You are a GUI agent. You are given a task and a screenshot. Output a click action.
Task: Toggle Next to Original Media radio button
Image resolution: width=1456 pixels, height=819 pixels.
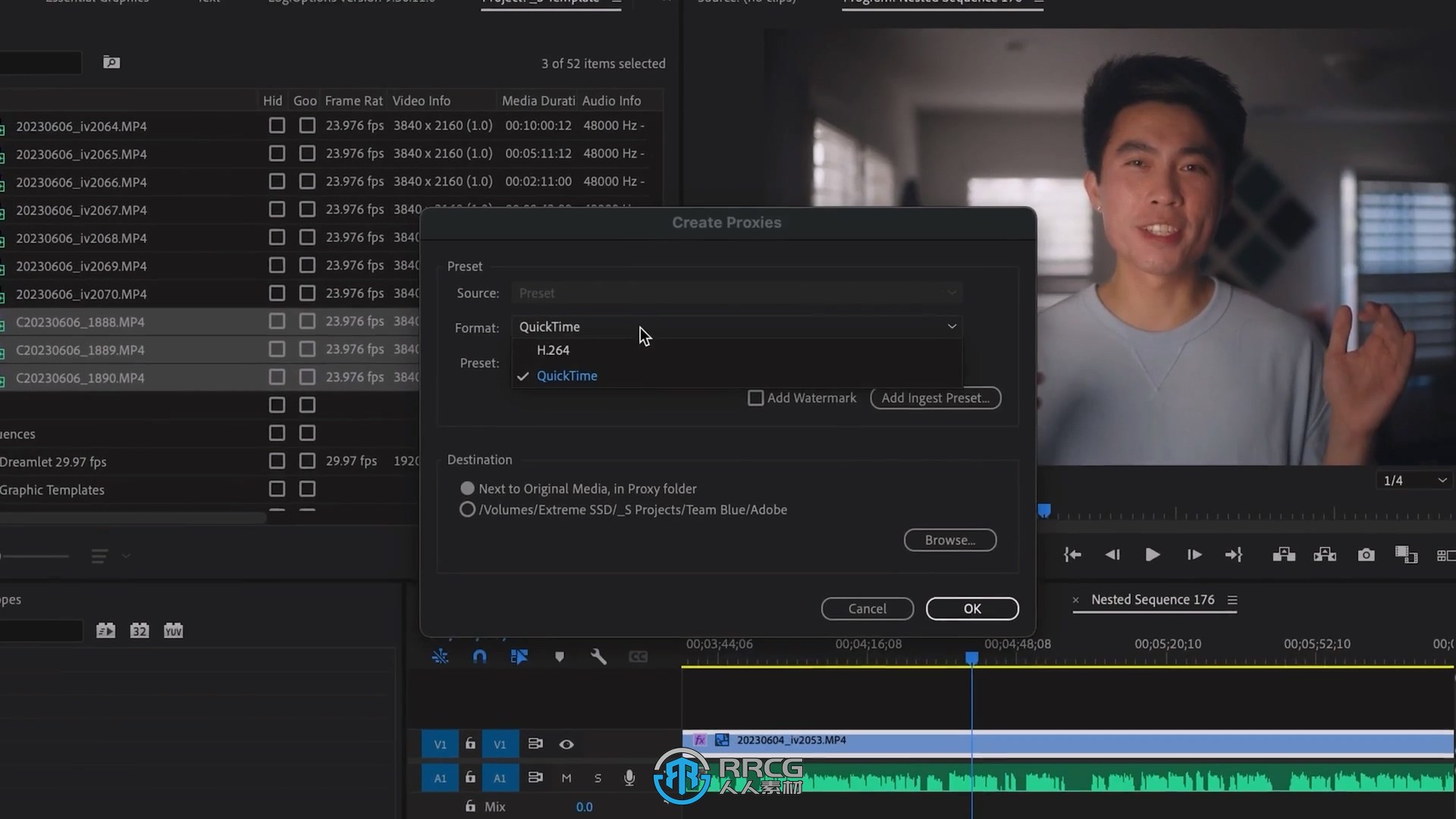(x=467, y=487)
